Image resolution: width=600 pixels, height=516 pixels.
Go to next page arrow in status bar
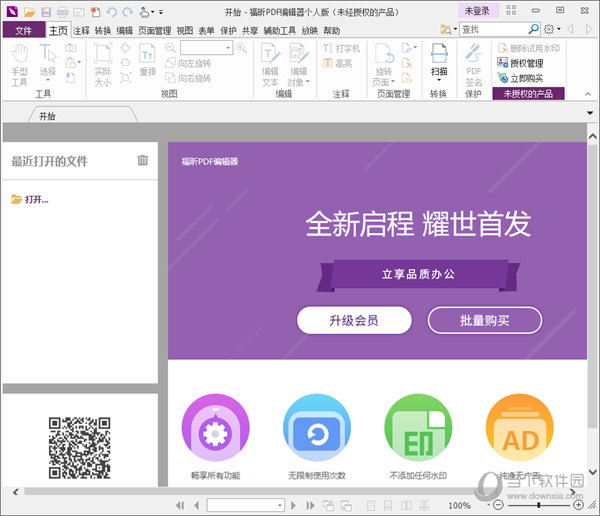point(293,505)
